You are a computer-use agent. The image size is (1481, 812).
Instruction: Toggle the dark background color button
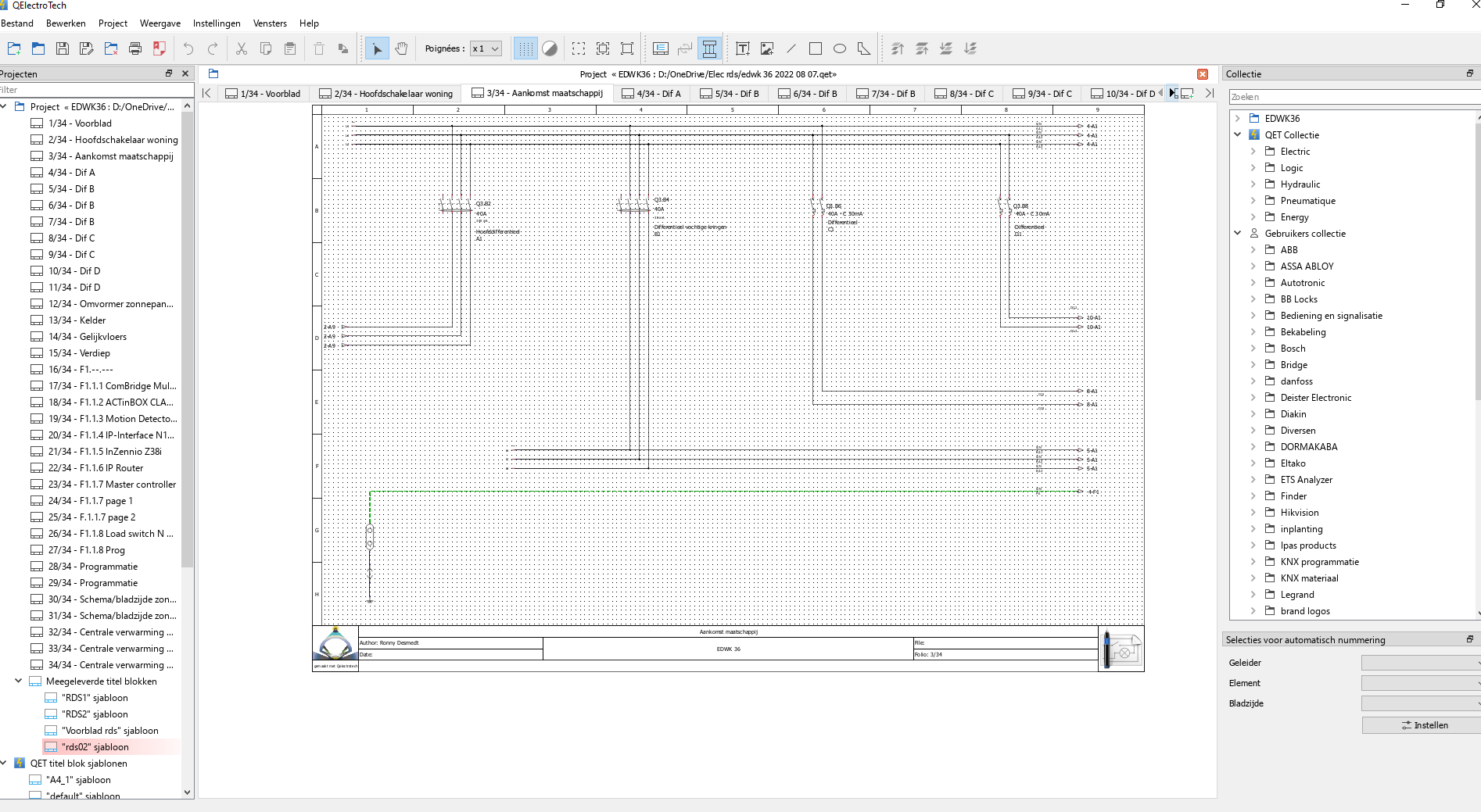coord(550,48)
